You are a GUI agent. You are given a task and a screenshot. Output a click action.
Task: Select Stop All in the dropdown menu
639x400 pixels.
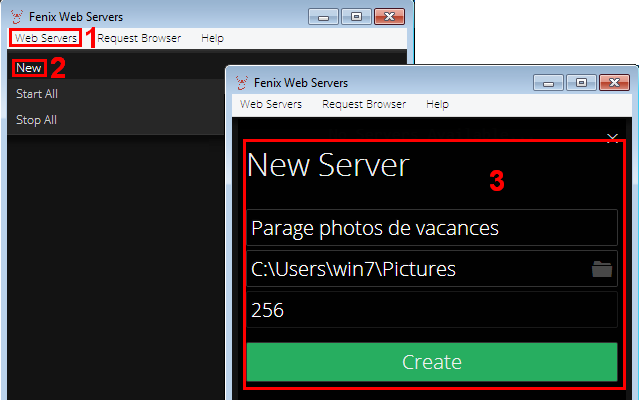36,120
